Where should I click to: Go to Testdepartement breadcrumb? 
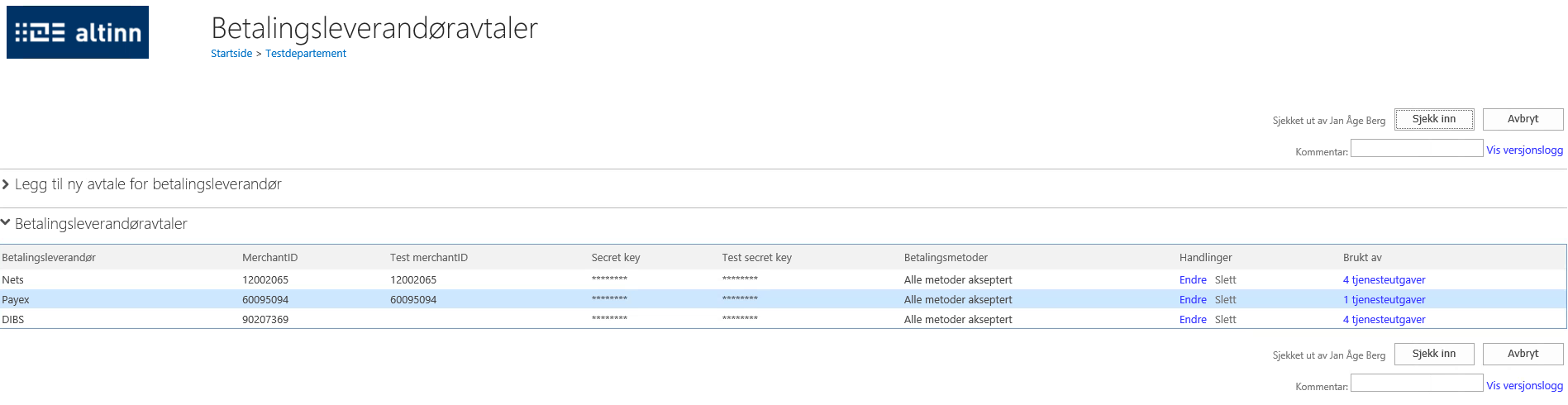pyautogui.click(x=306, y=54)
